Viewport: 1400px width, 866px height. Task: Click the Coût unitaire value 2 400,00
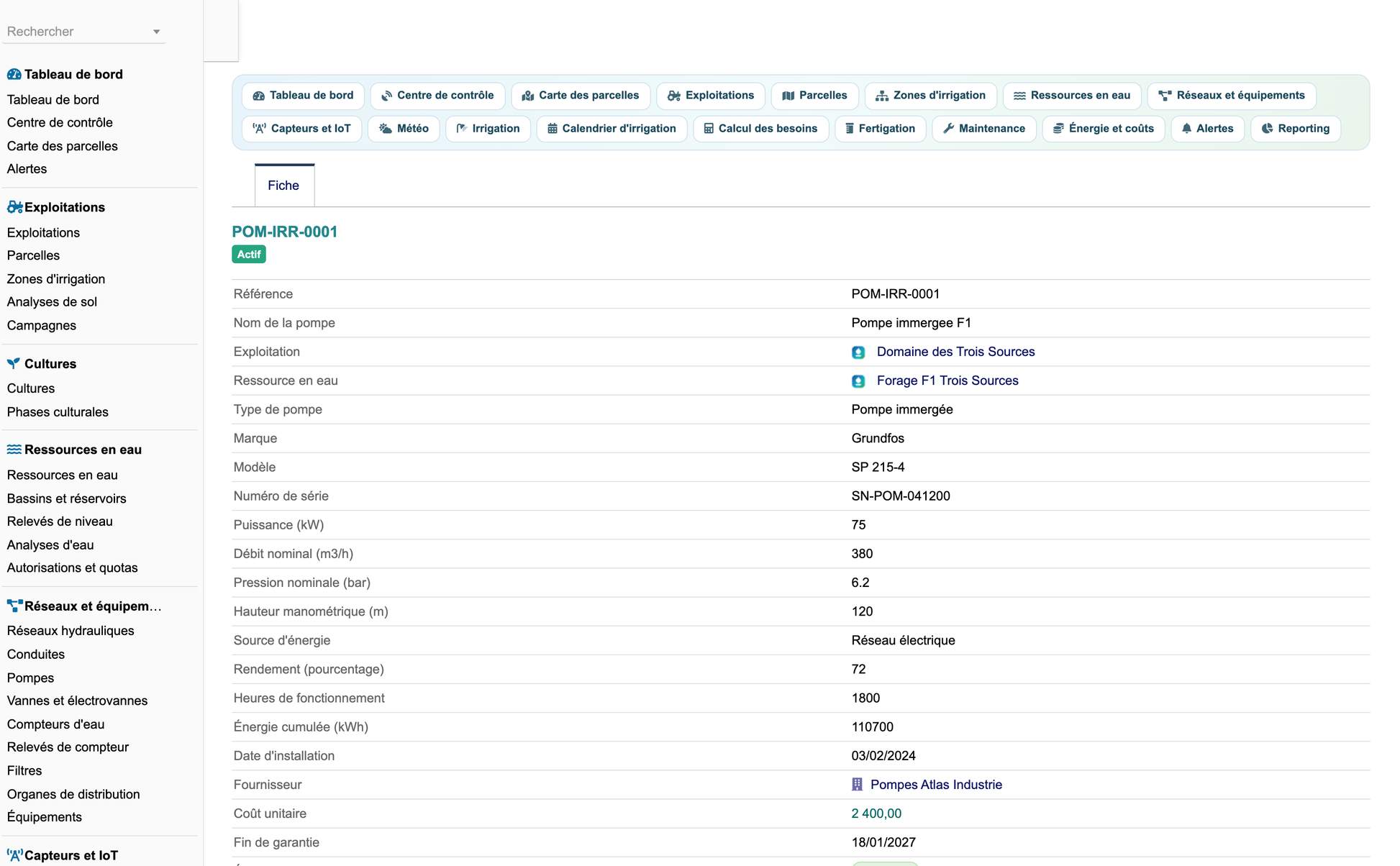(x=876, y=813)
